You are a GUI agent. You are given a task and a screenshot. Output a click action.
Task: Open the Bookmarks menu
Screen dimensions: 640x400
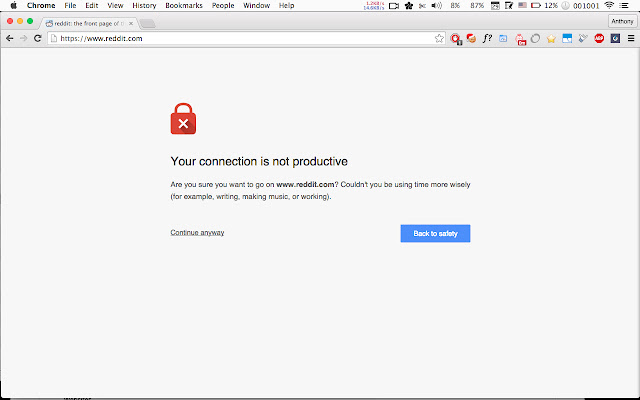(x=184, y=5)
